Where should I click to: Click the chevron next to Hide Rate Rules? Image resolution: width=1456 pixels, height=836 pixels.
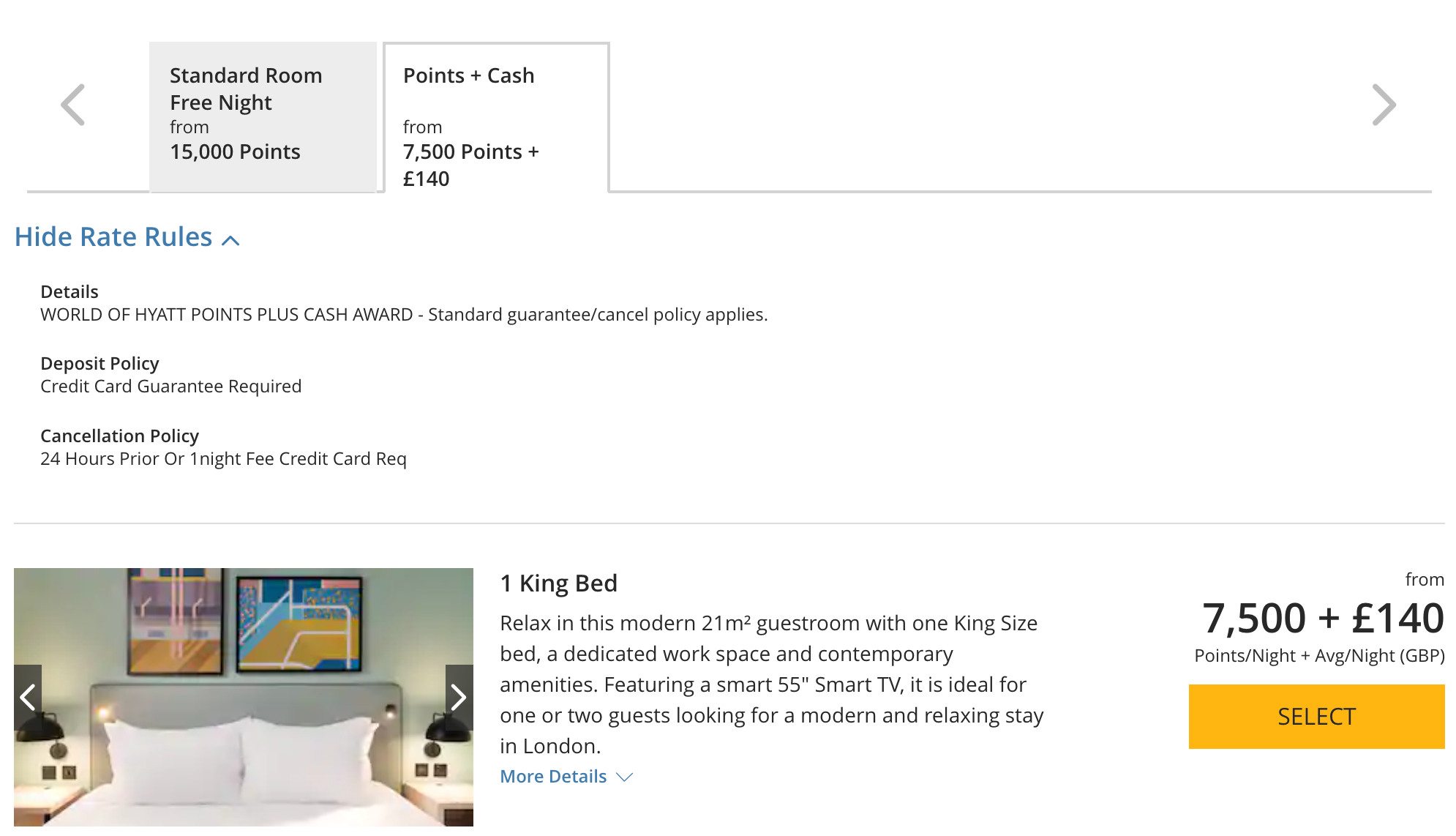(x=230, y=239)
